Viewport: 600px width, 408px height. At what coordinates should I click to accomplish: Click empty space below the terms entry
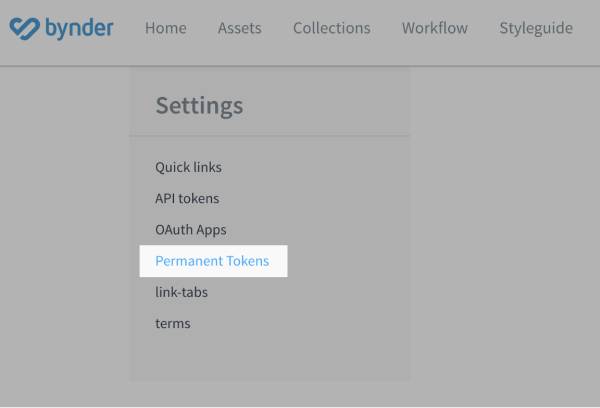coord(270,358)
